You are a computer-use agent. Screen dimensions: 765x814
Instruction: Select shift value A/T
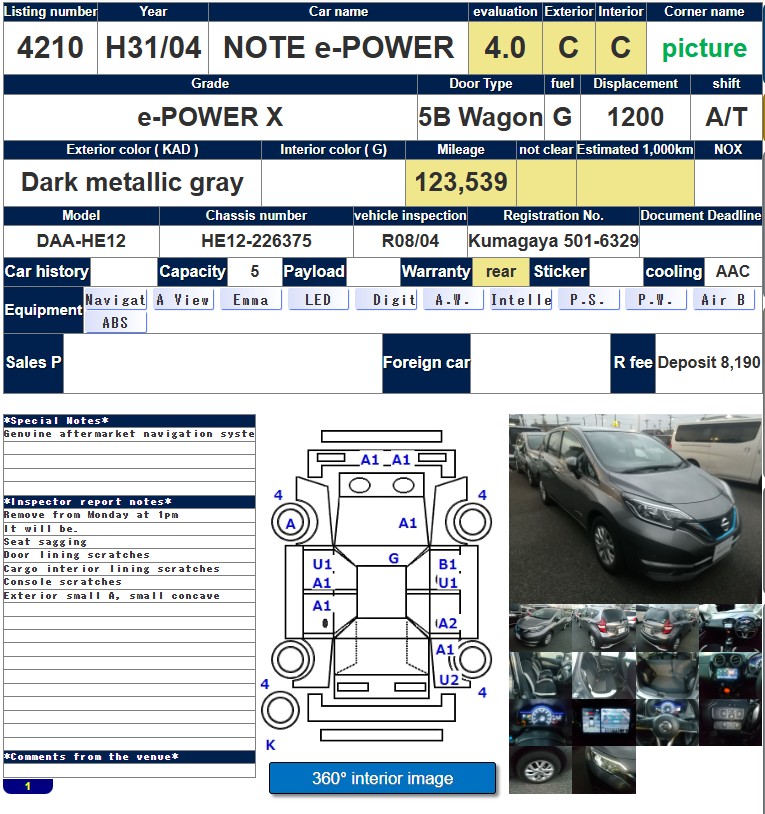click(x=726, y=117)
